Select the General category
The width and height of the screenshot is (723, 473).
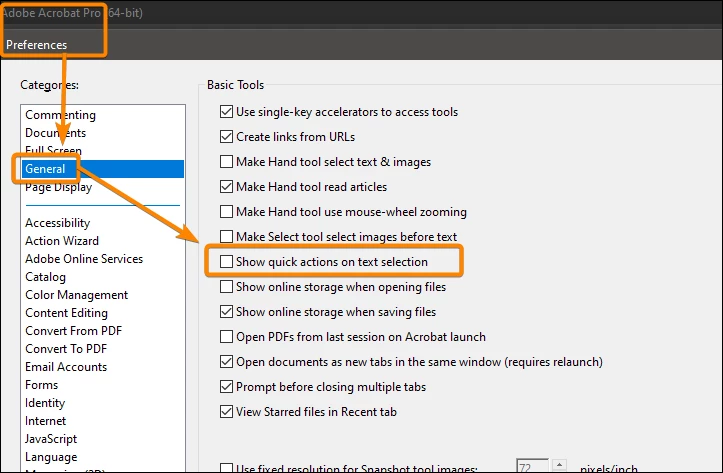[103, 169]
